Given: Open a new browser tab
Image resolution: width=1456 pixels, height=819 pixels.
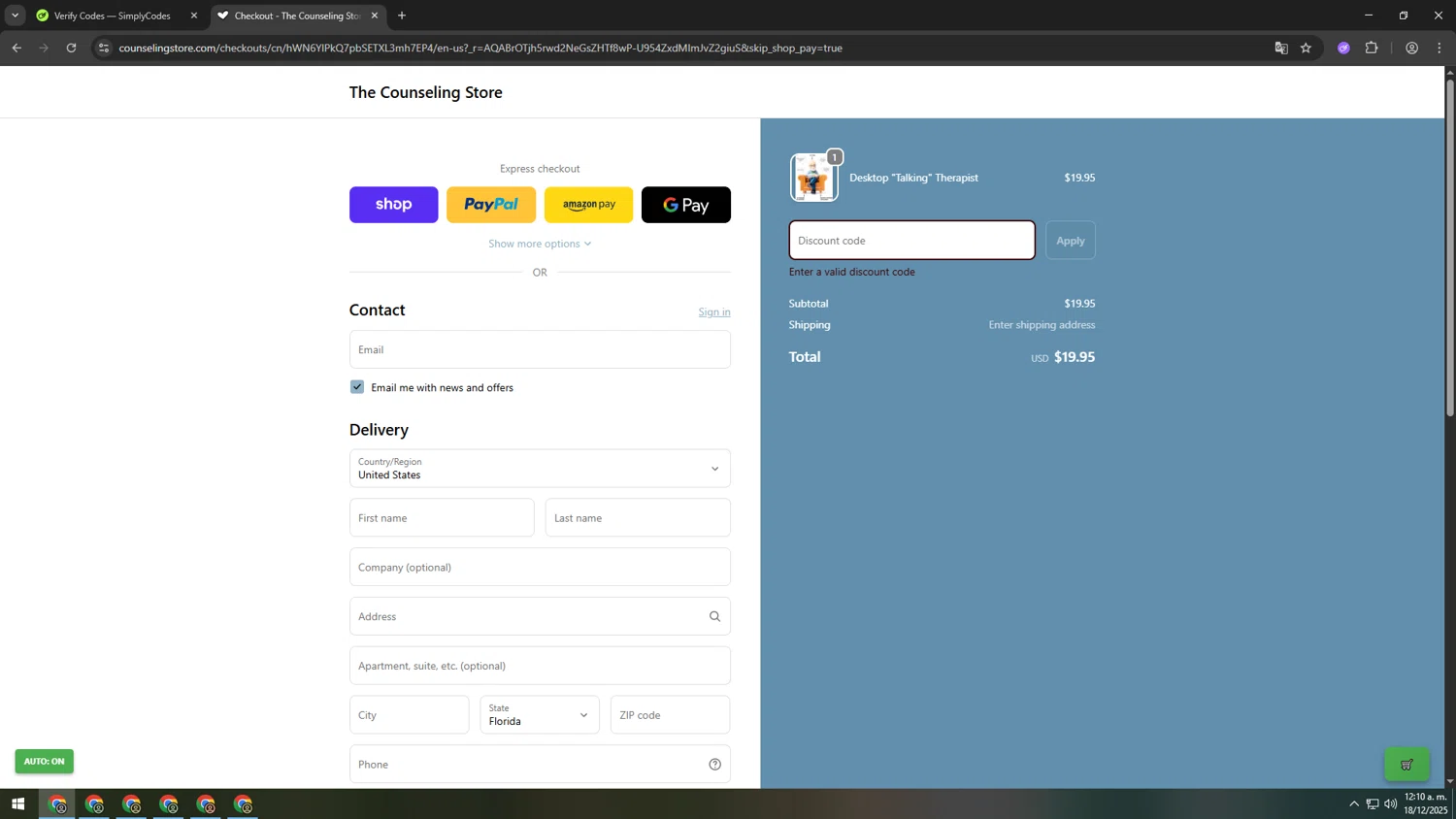Looking at the screenshot, I should (x=402, y=16).
